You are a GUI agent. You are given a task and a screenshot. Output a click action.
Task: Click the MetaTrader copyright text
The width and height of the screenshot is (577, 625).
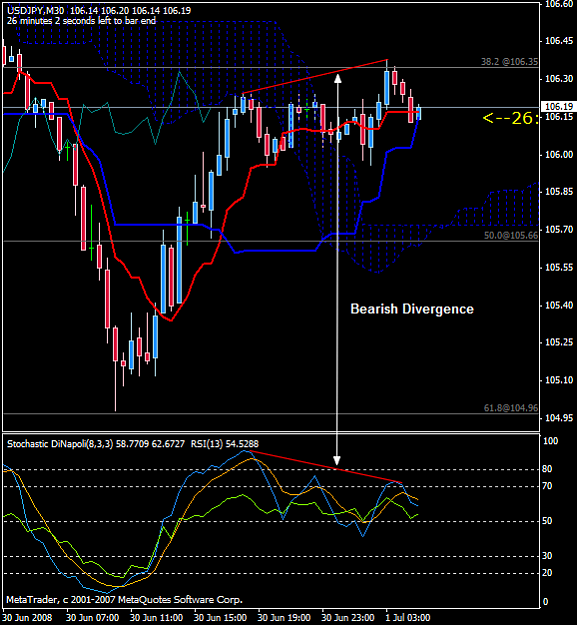click(124, 599)
